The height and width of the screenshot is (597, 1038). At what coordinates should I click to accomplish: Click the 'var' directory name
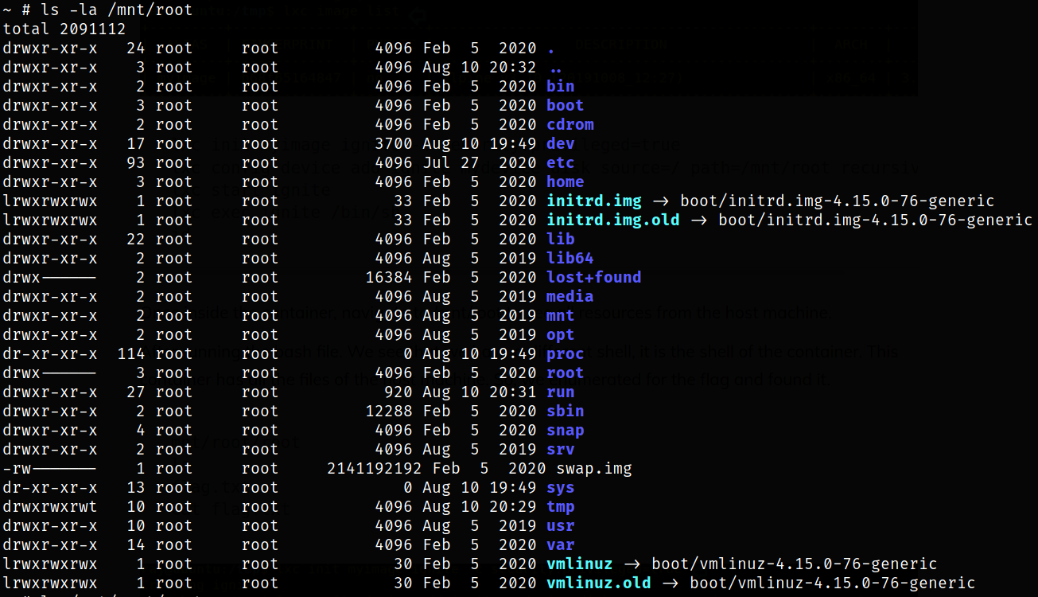(x=560, y=545)
